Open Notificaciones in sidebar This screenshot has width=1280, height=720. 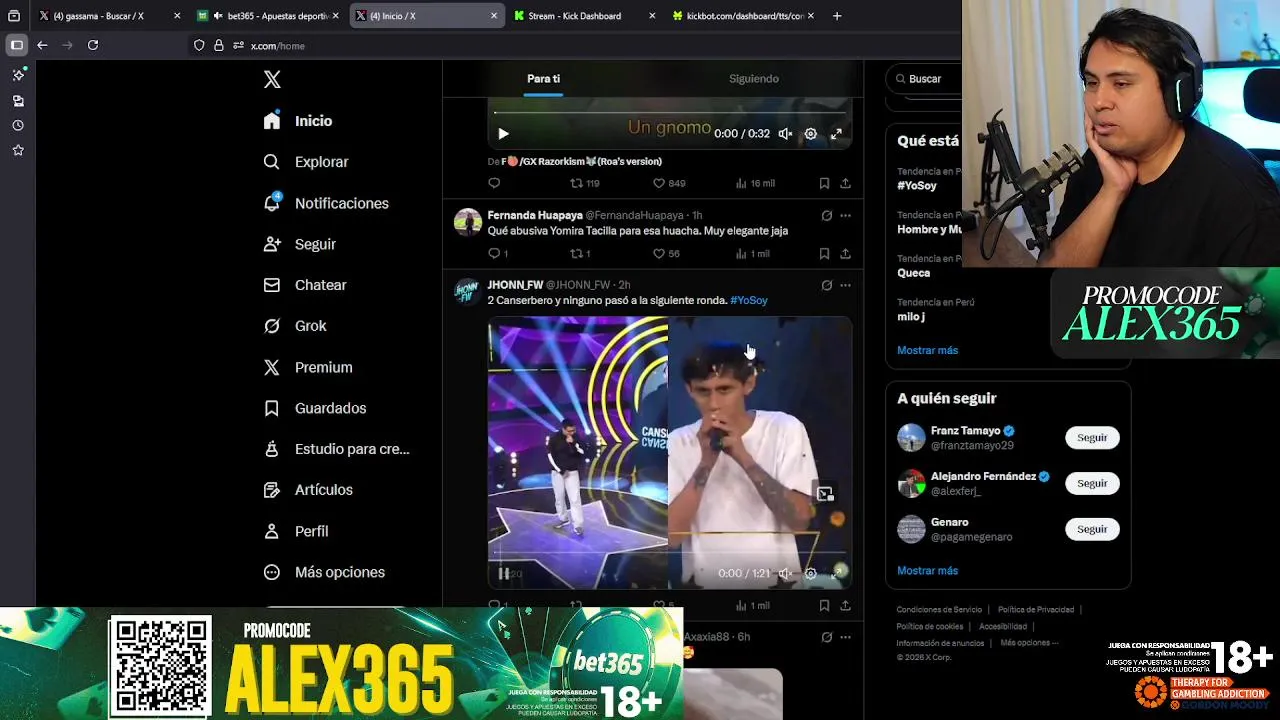click(x=326, y=203)
